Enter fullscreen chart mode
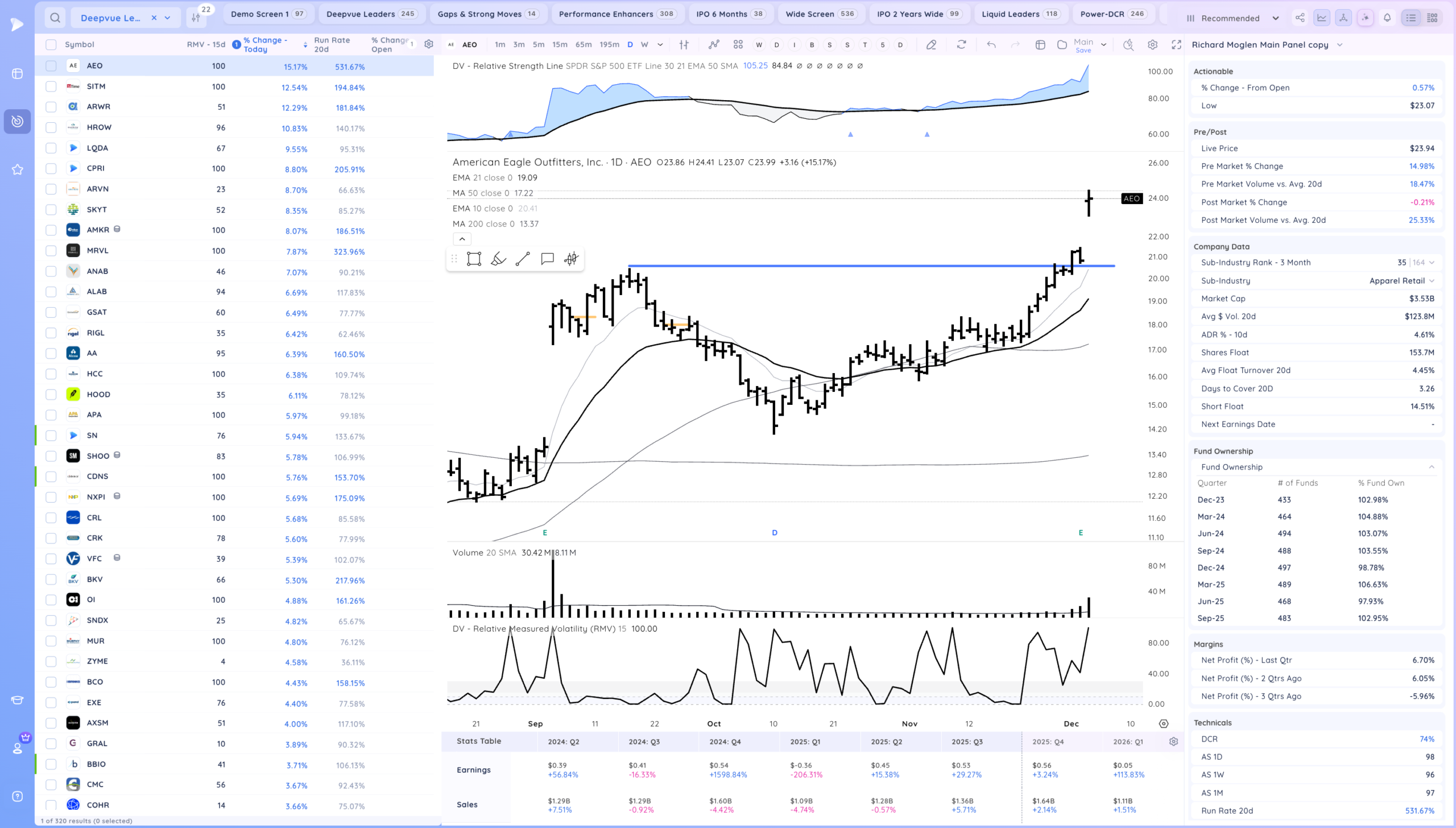 (1176, 44)
